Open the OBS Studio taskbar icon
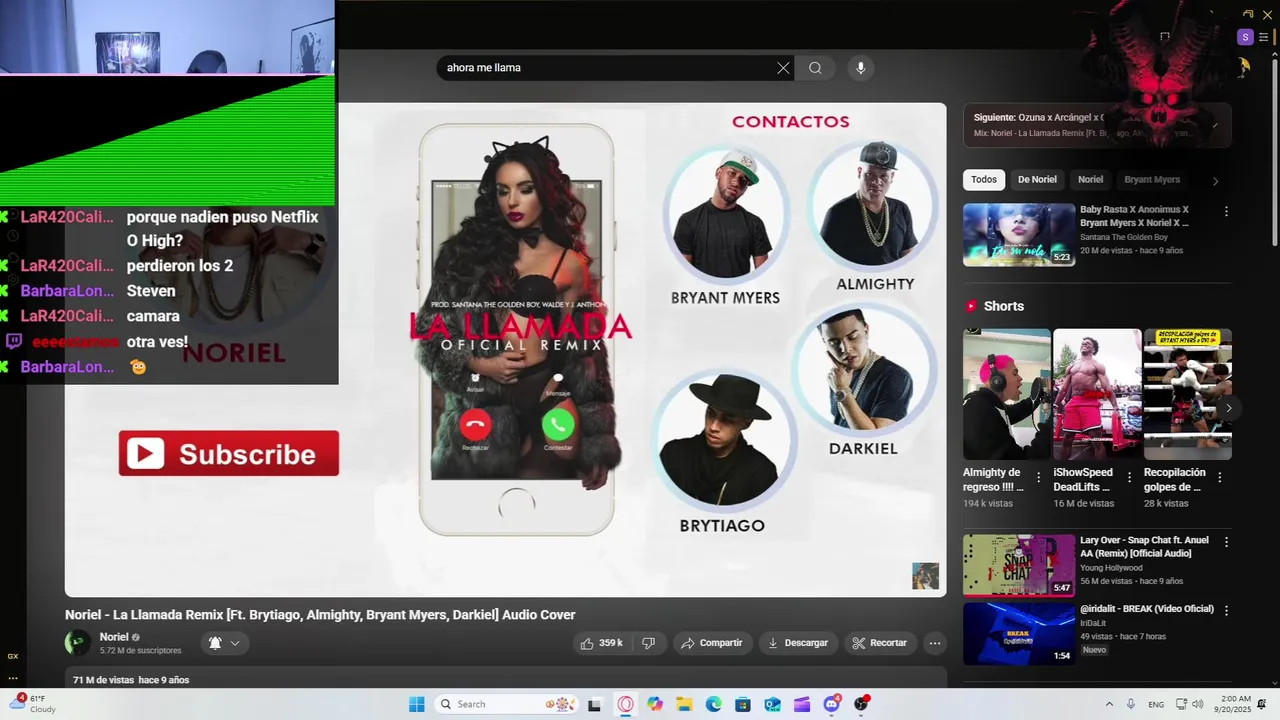The image size is (1280, 720). click(861, 704)
